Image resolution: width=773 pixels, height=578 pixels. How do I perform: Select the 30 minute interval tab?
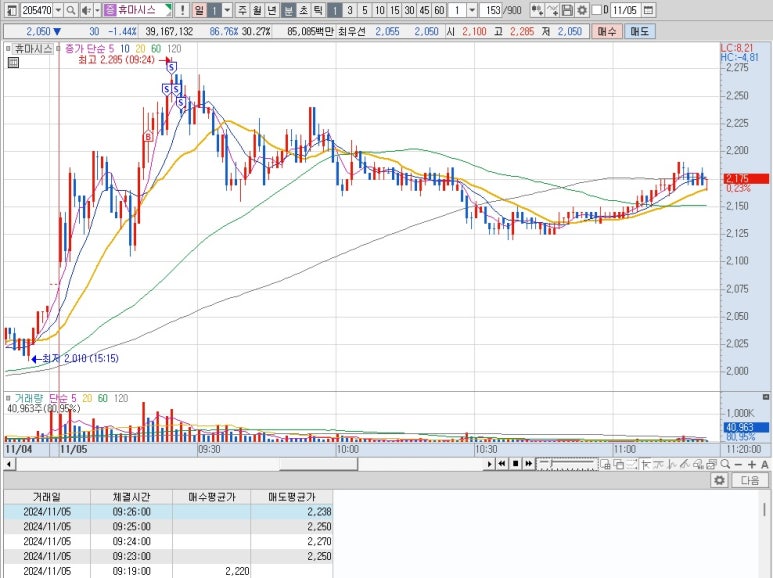[410, 10]
